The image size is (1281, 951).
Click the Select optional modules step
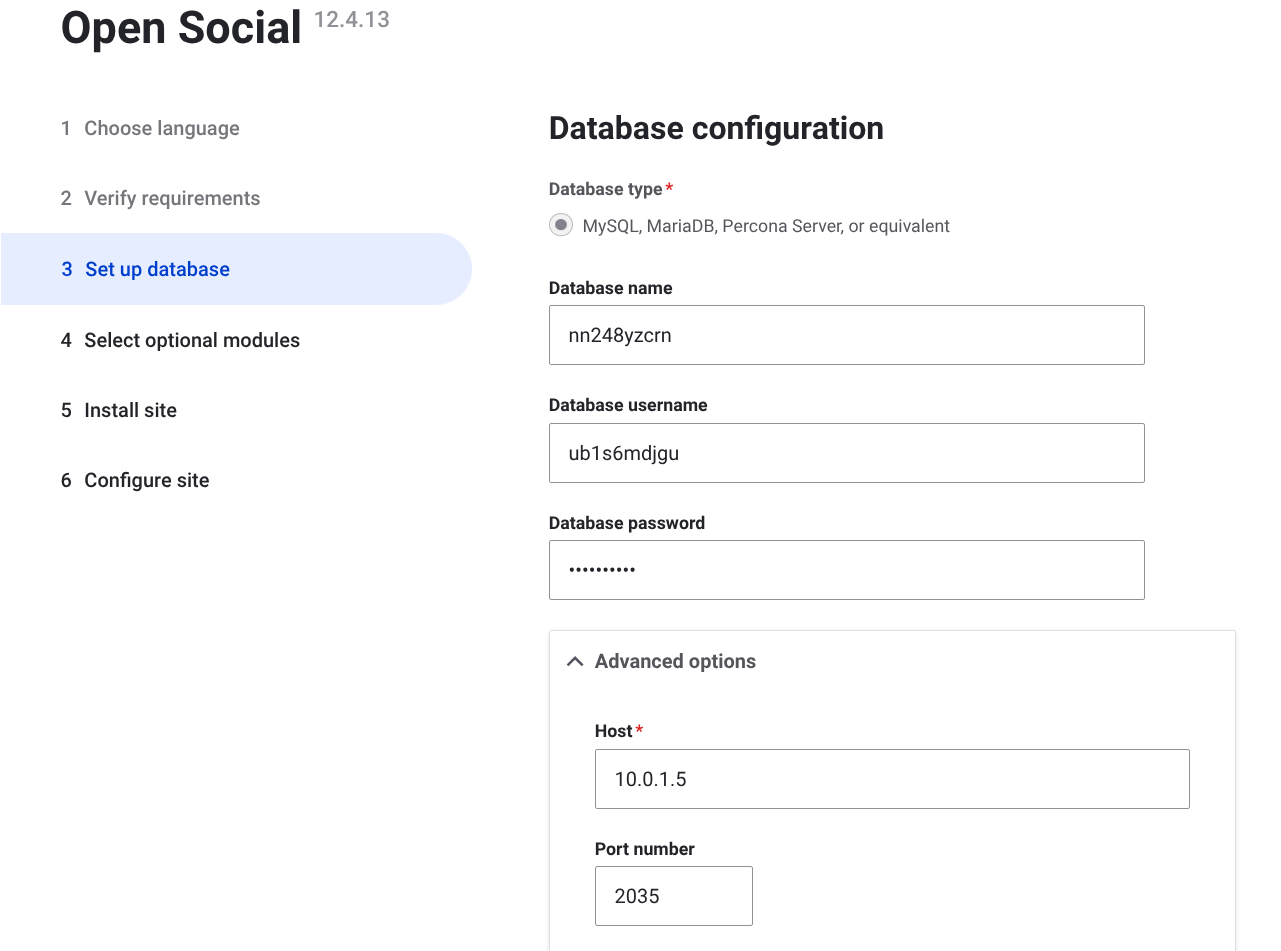coord(191,341)
